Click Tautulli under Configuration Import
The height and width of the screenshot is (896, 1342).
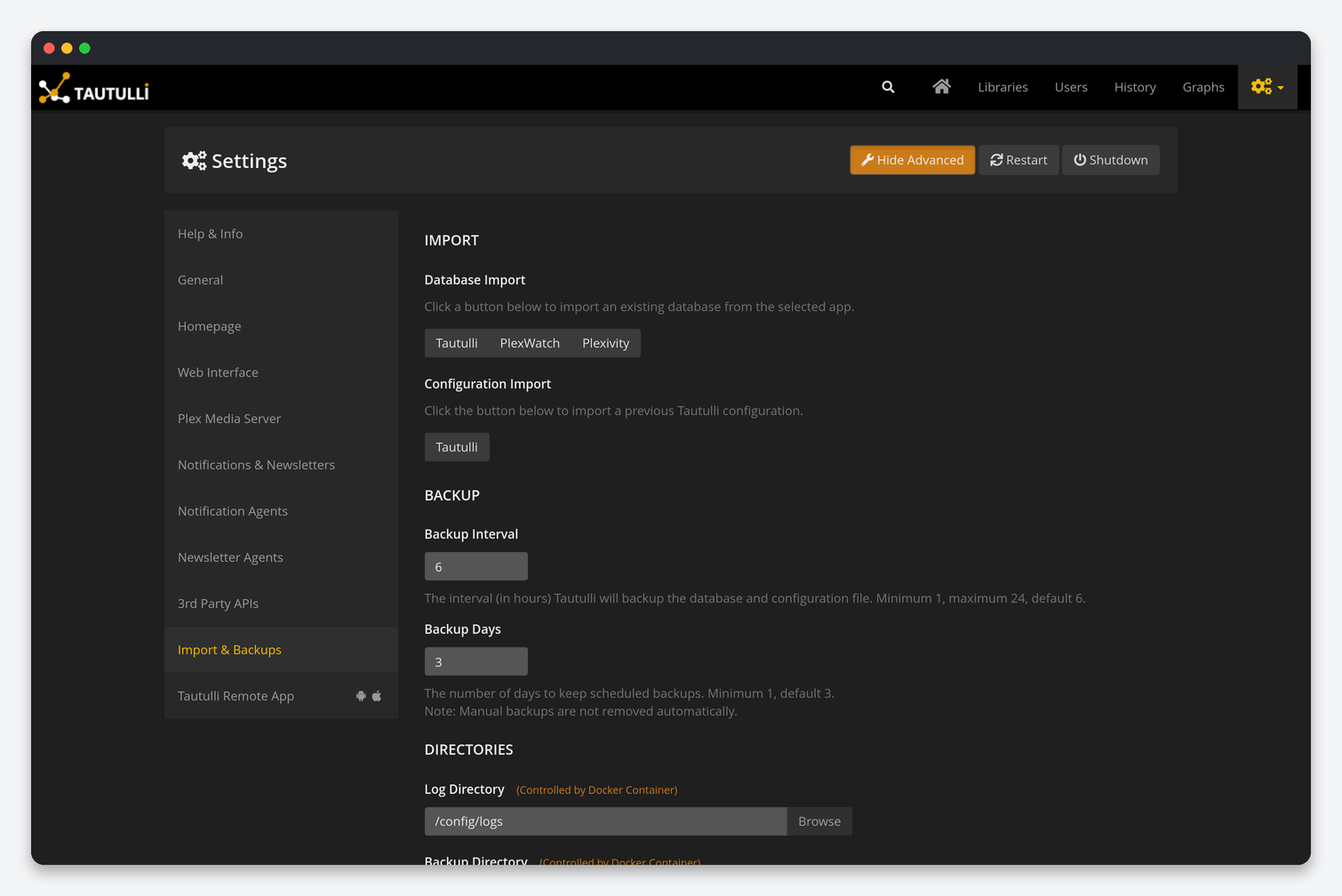coord(457,447)
